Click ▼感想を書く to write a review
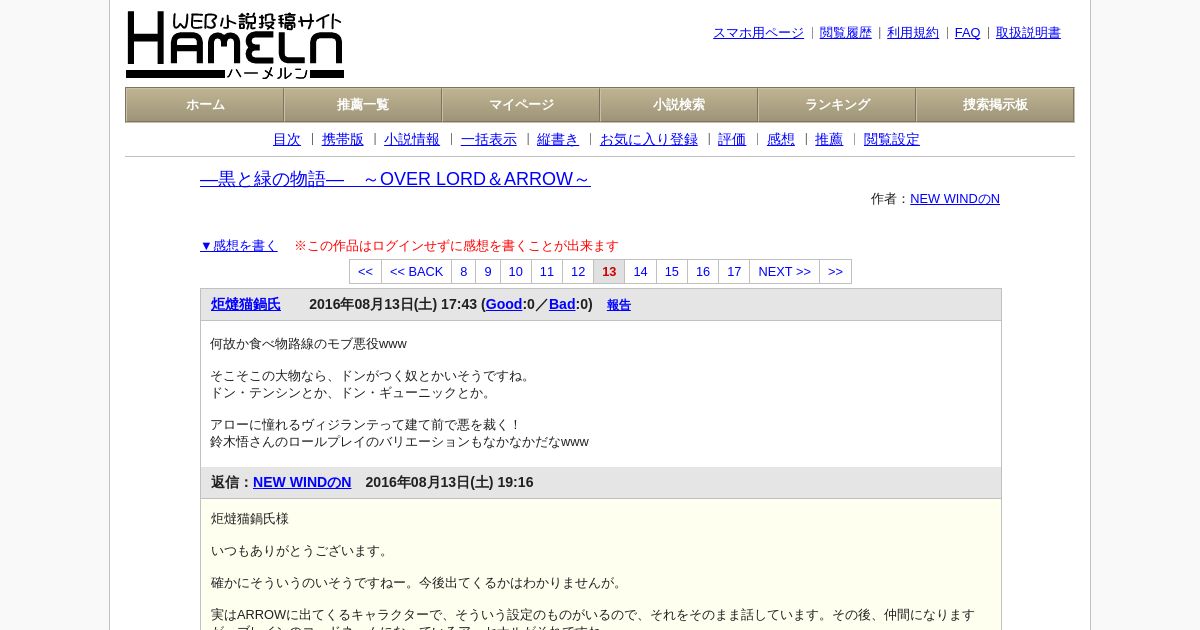 239,246
